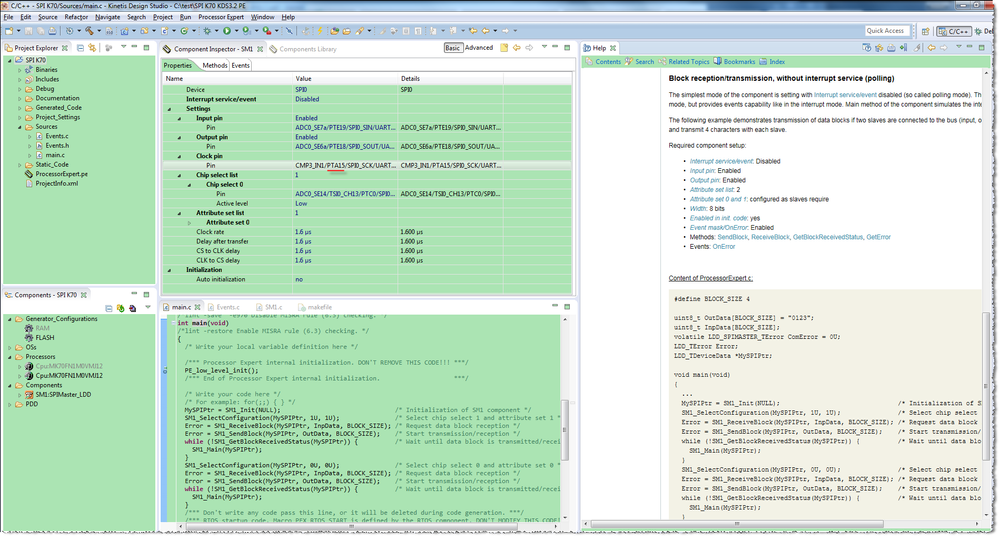Open ProcessorExpert.pe file

click(x=62, y=173)
